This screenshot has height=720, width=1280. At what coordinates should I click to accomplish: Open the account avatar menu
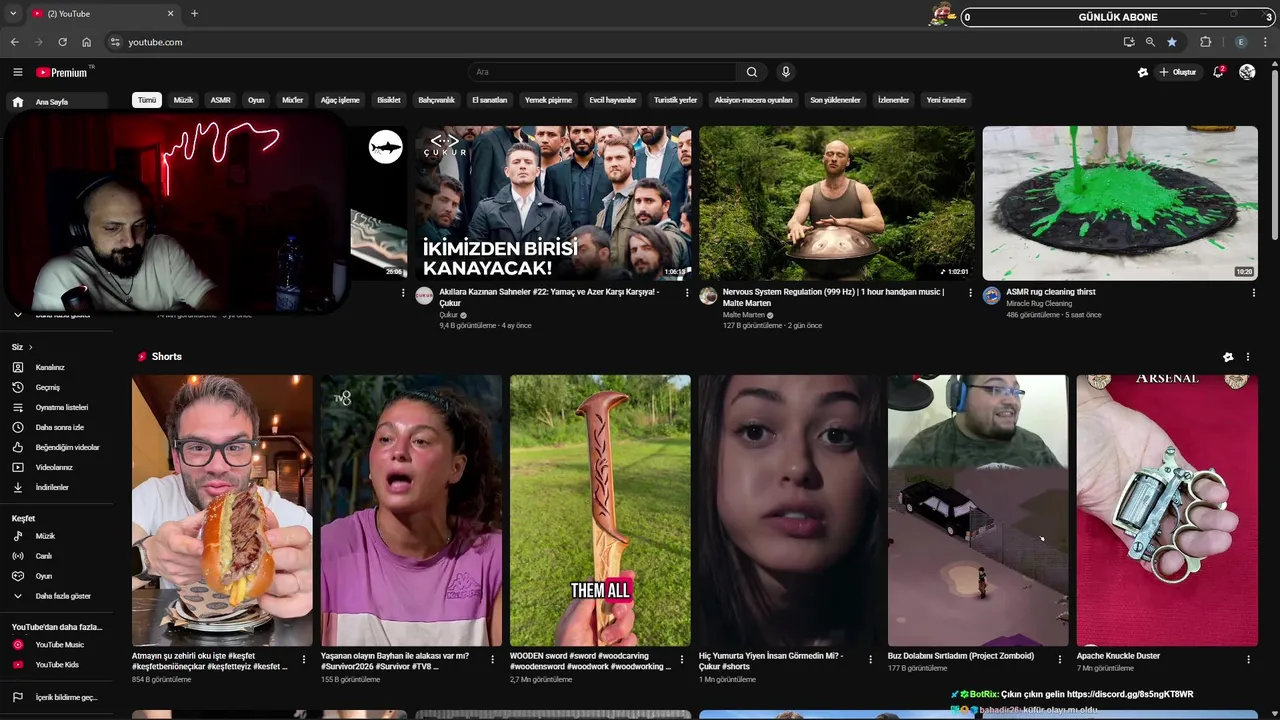coord(1247,72)
